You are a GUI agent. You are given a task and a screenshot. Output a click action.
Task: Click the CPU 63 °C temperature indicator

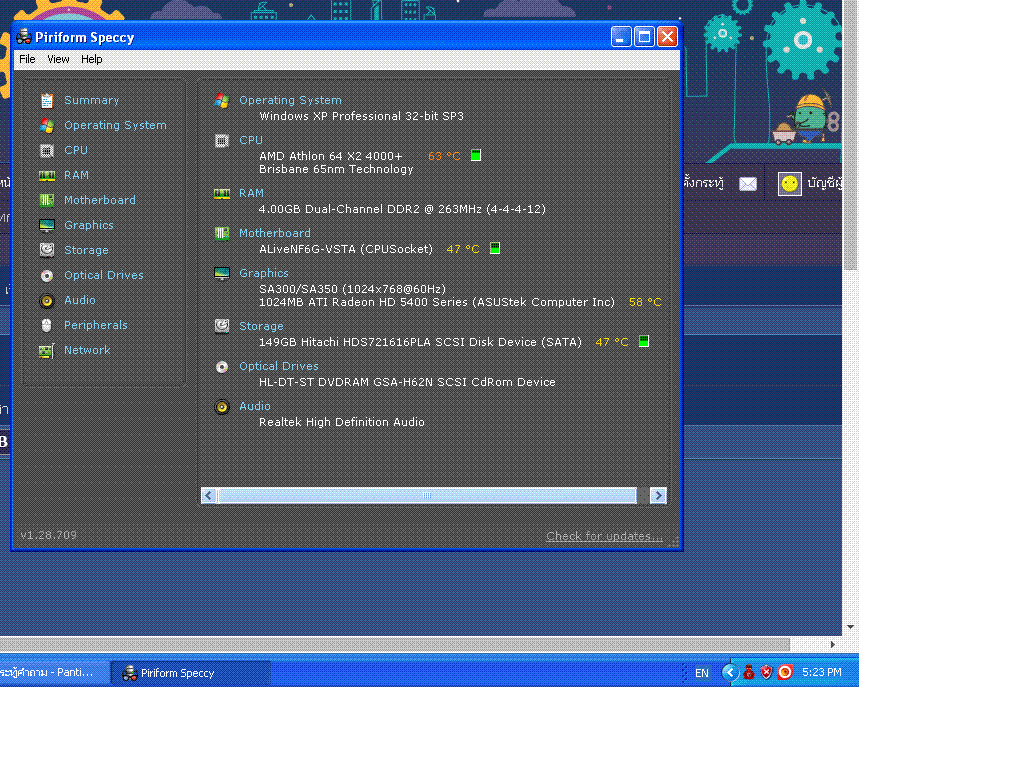click(444, 156)
